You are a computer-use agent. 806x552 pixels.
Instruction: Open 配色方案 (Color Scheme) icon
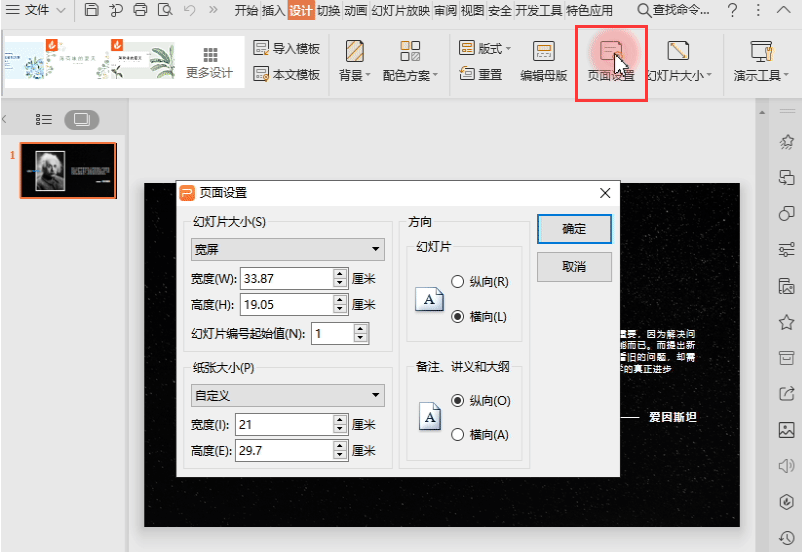[410, 52]
